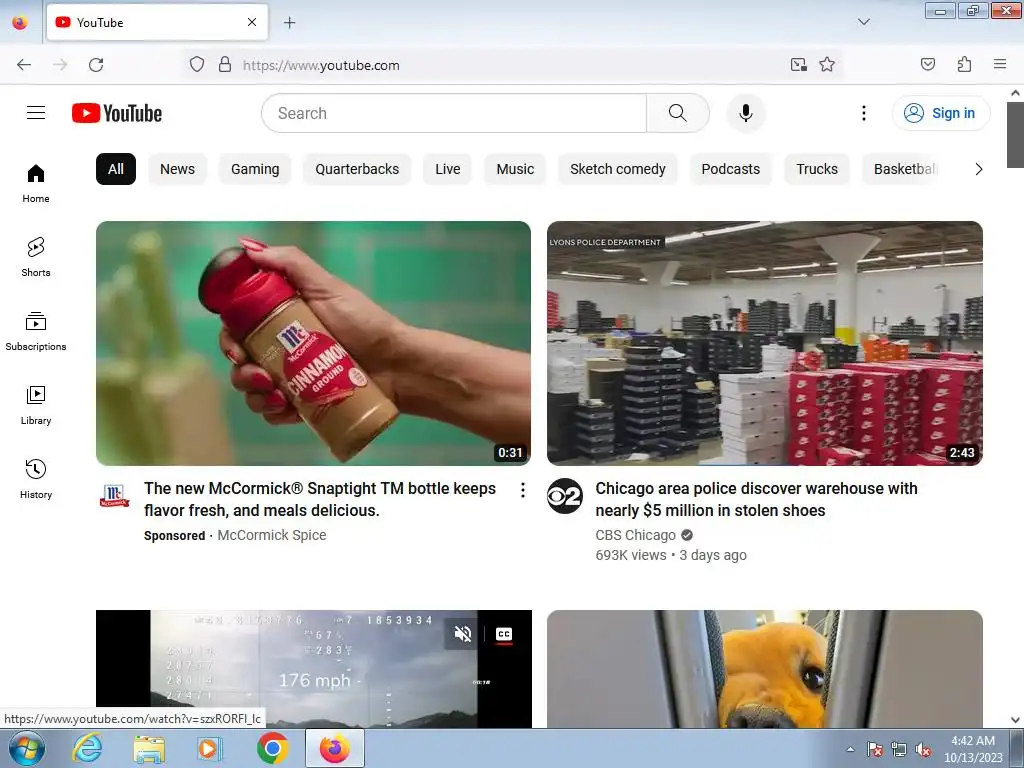Viewport: 1024px width, 768px height.
Task: Open a new tab with the plus button
Action: 289,23
